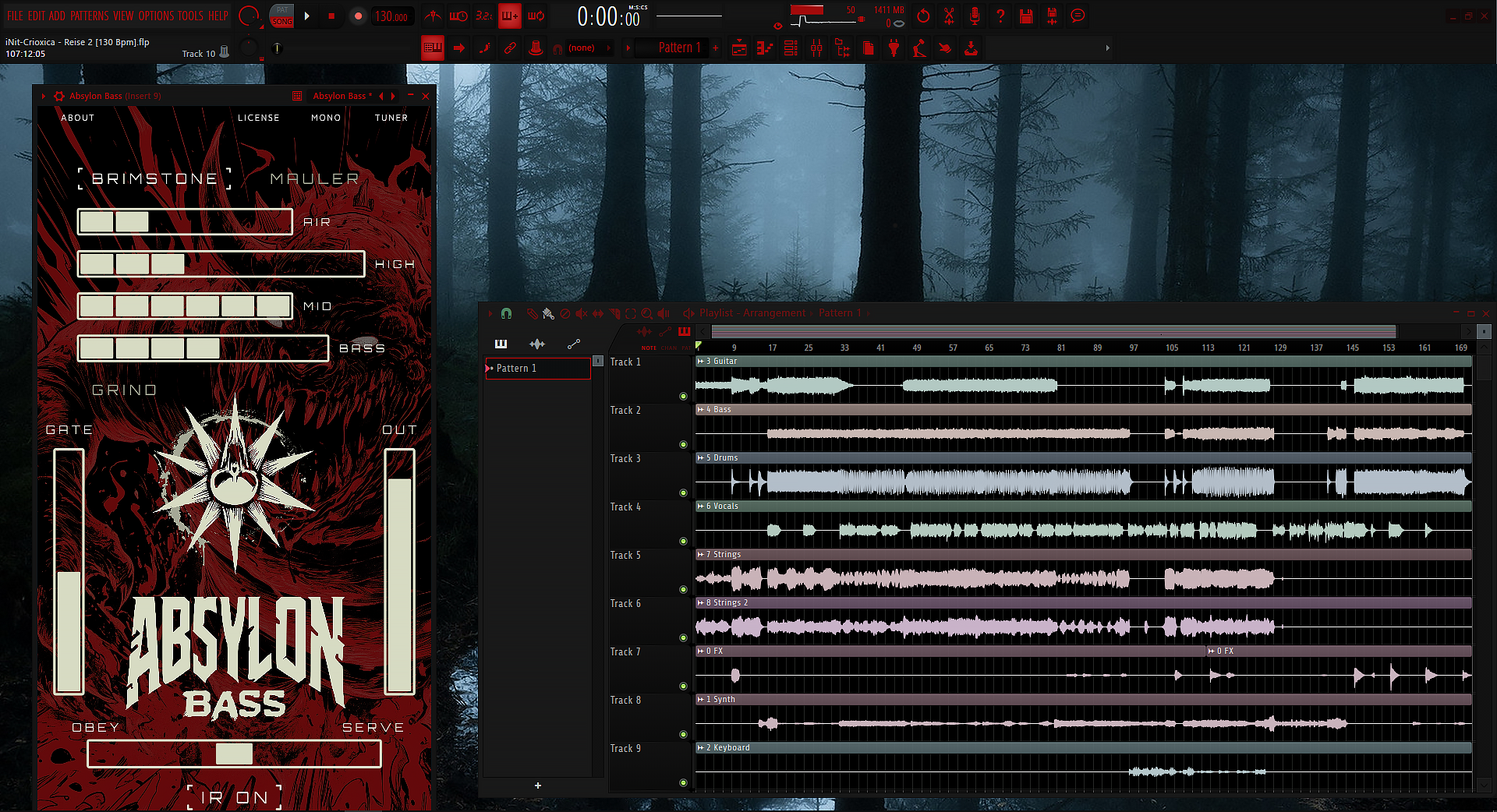Open the 5 Drums clip menu
Viewport: 1497px width, 812px height.
(700, 458)
